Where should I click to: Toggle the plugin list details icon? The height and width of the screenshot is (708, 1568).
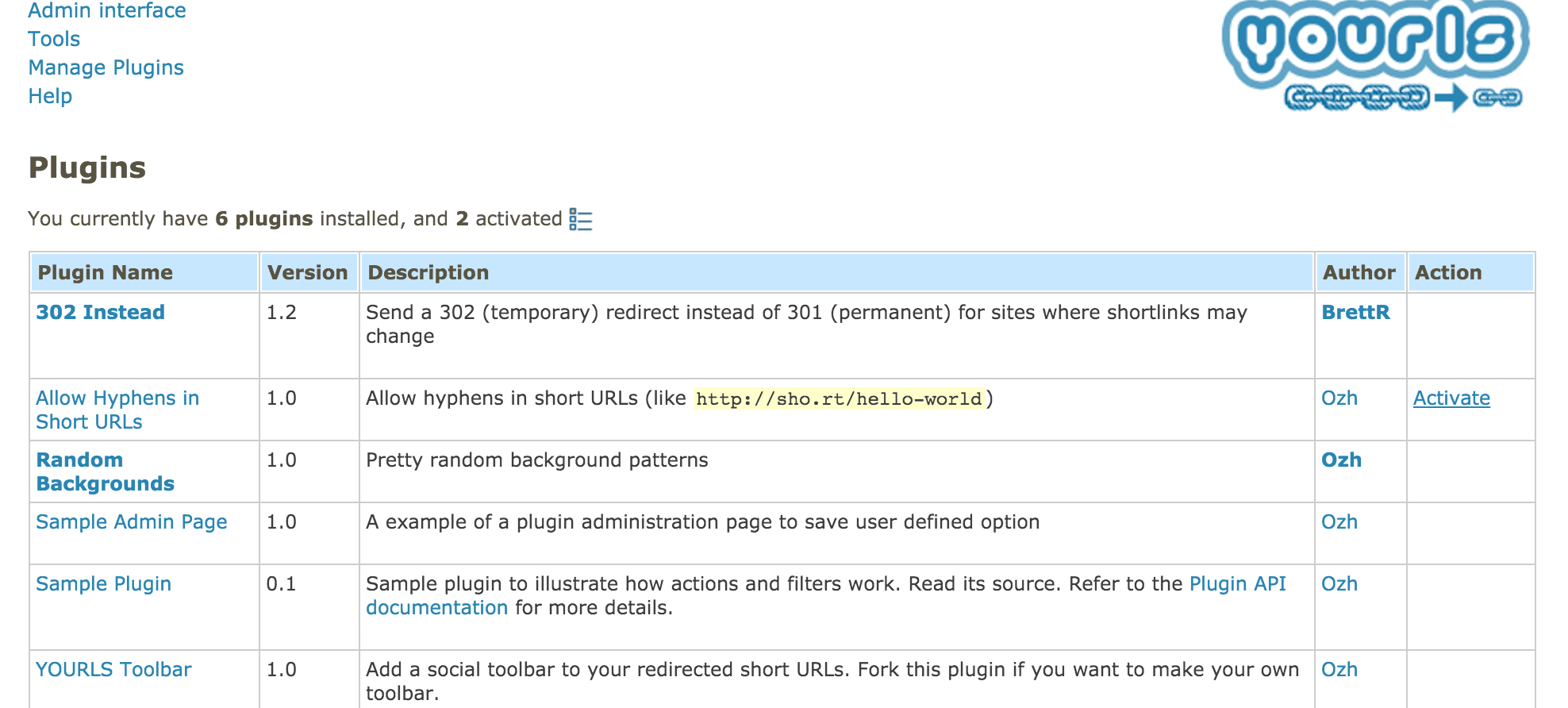point(581,220)
